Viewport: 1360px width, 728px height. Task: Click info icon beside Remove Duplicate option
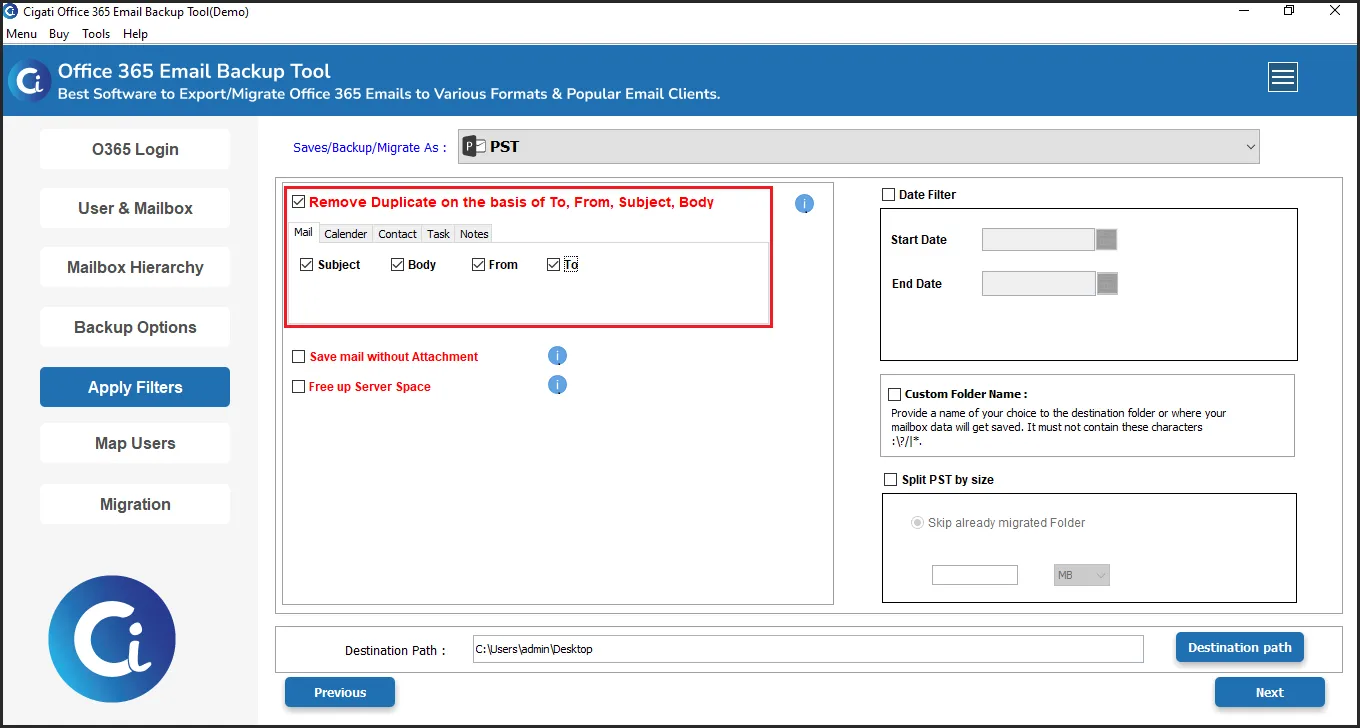point(804,204)
